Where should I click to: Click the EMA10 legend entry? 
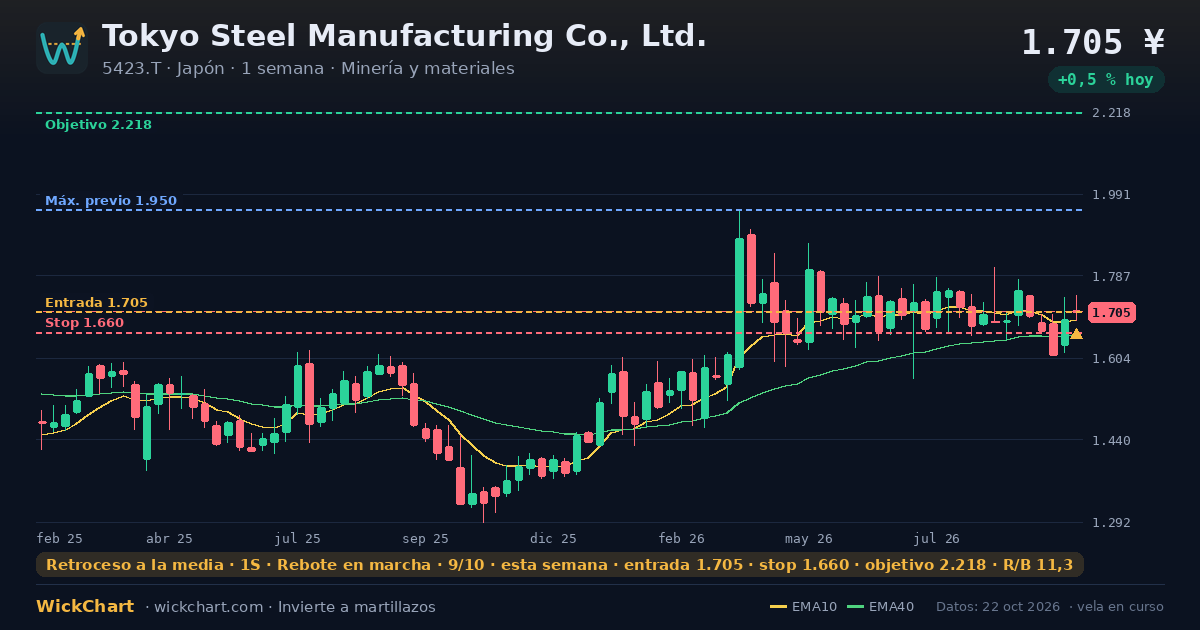coord(804,607)
